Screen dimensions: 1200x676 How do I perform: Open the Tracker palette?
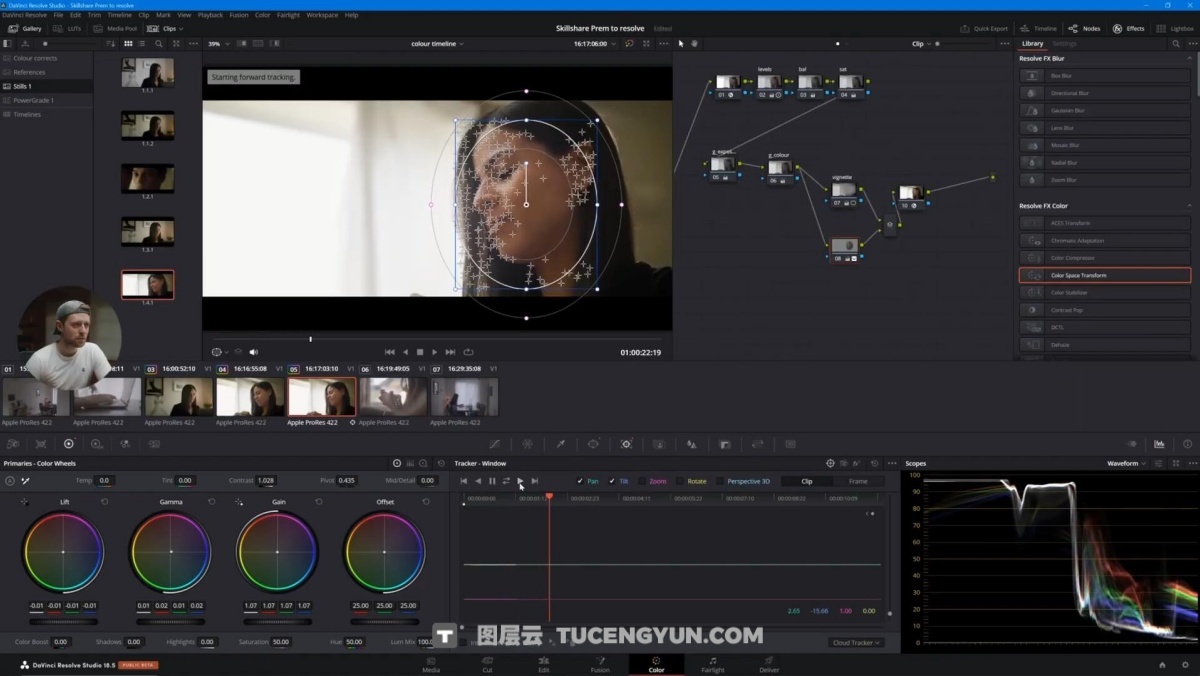pyautogui.click(x=626, y=444)
